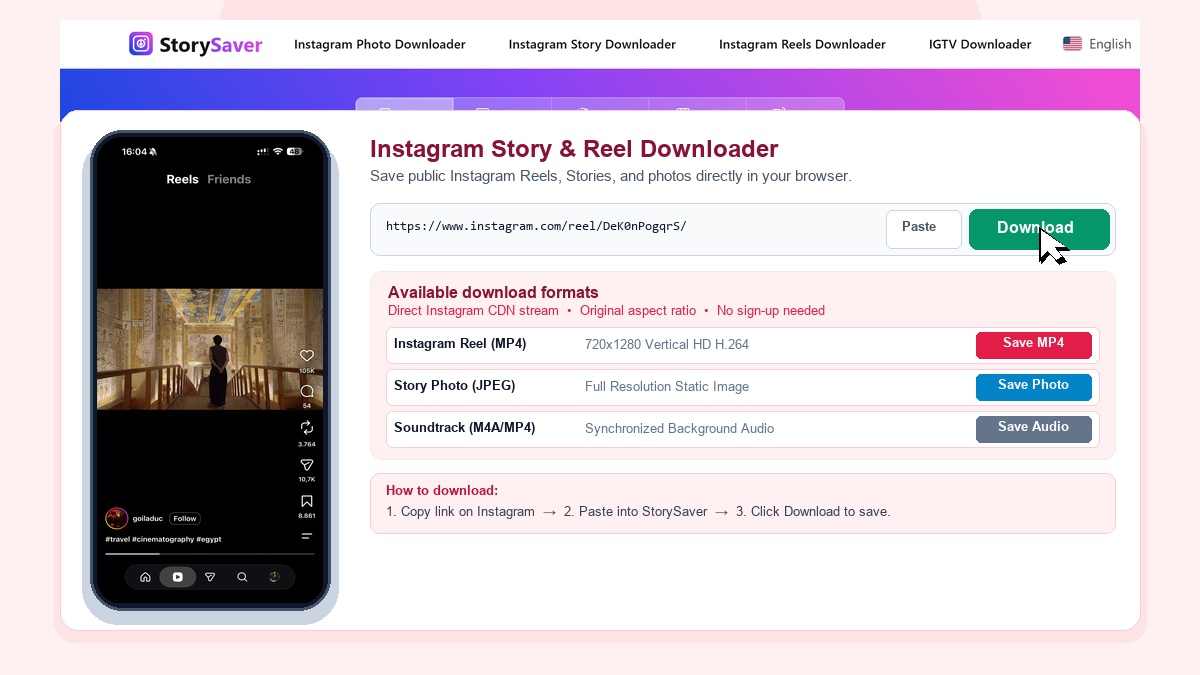Click Save Audio for Soundtrack
Screen dimensions: 1200x675
1033,428
